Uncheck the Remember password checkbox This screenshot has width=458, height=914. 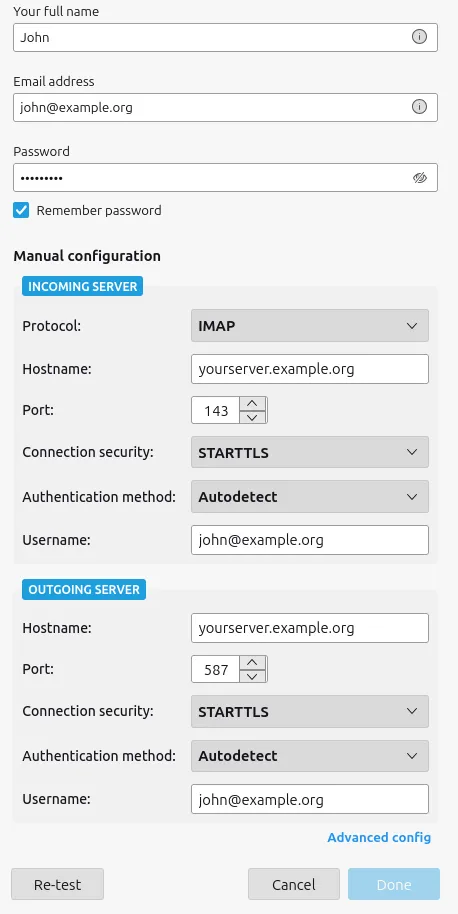pos(21,210)
